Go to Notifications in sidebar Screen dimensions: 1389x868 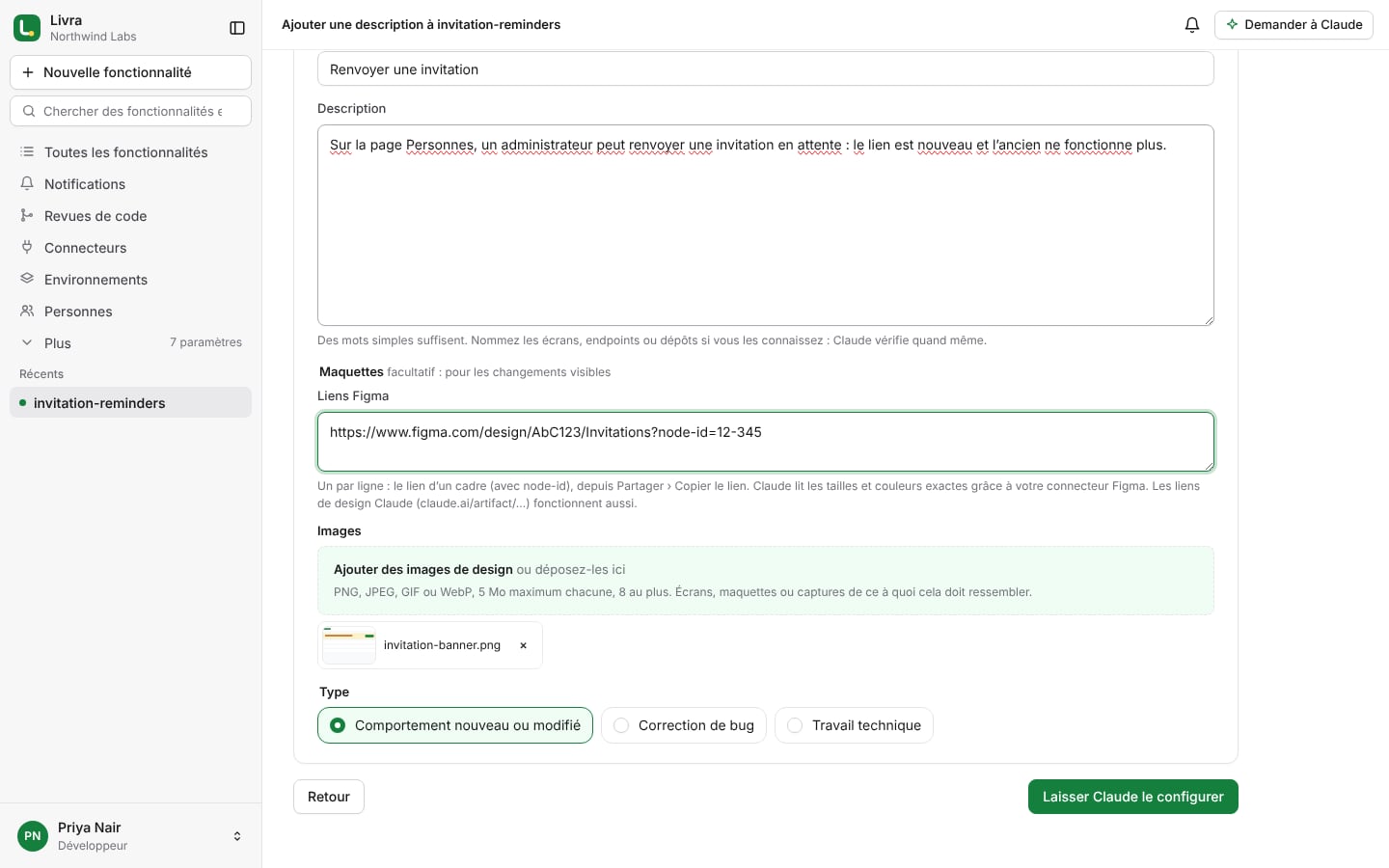tap(130, 184)
